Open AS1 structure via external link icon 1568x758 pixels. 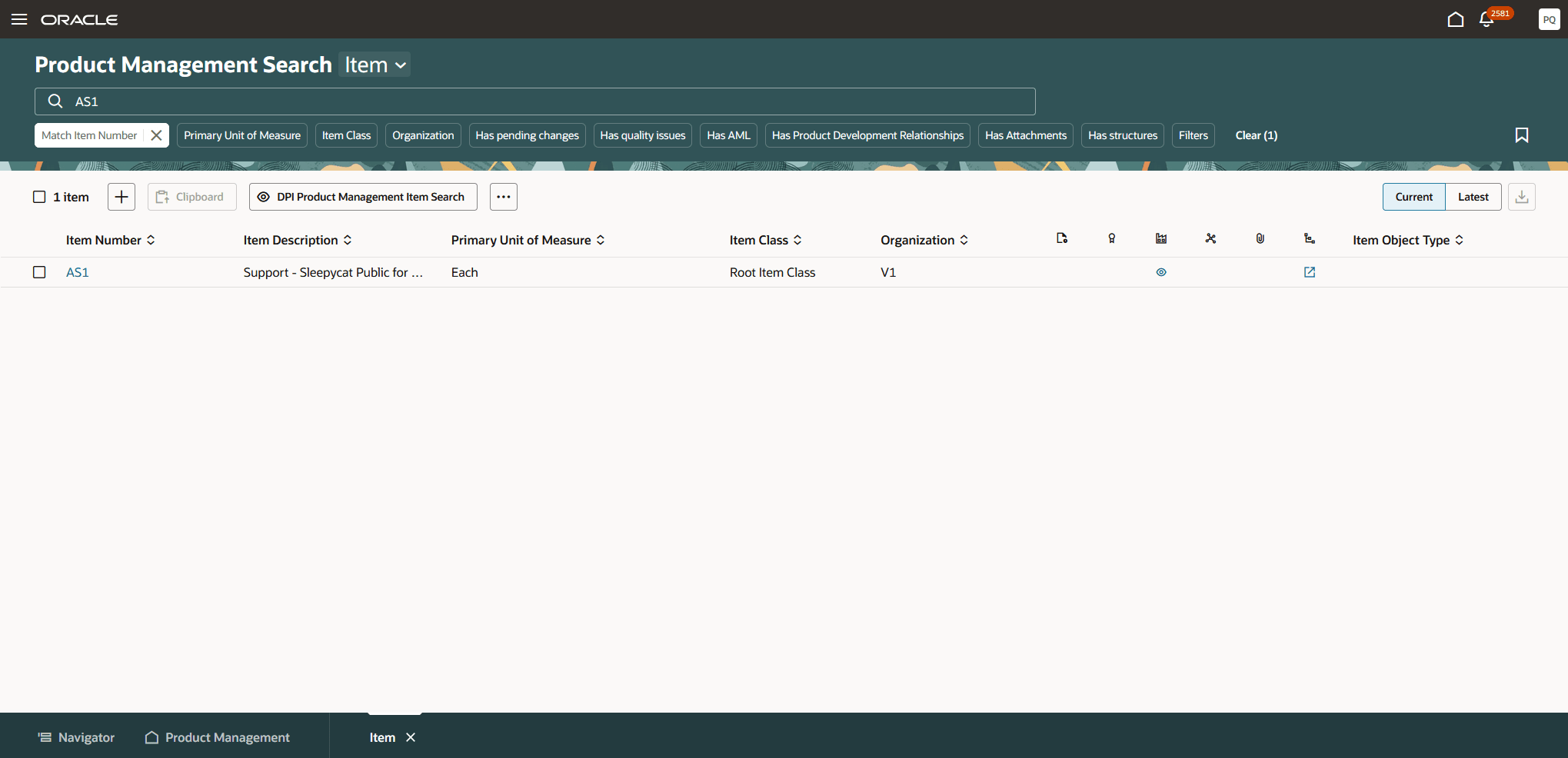[x=1310, y=272]
